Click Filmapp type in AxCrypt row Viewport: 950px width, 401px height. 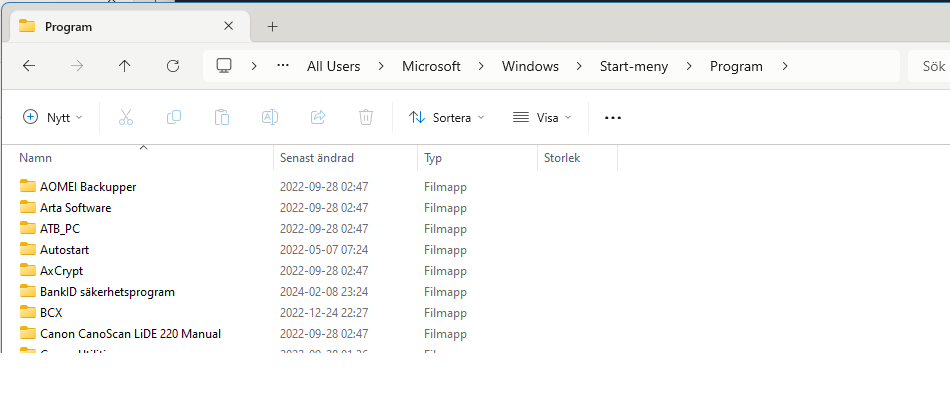tap(445, 271)
